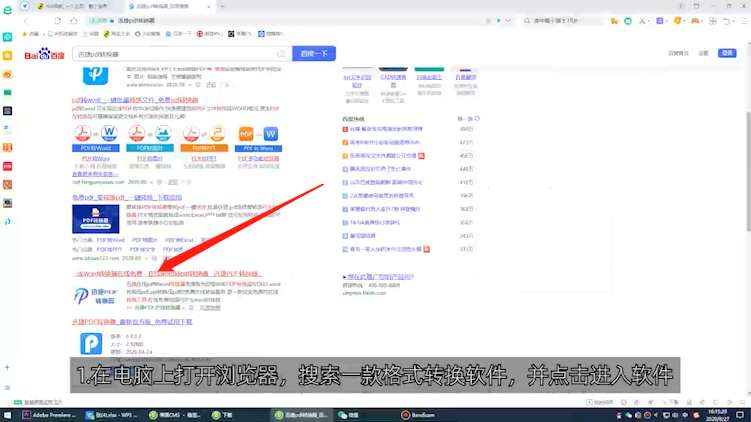Open WeChat from the taskbar
Viewport: 751px width, 422px height.
(348, 415)
